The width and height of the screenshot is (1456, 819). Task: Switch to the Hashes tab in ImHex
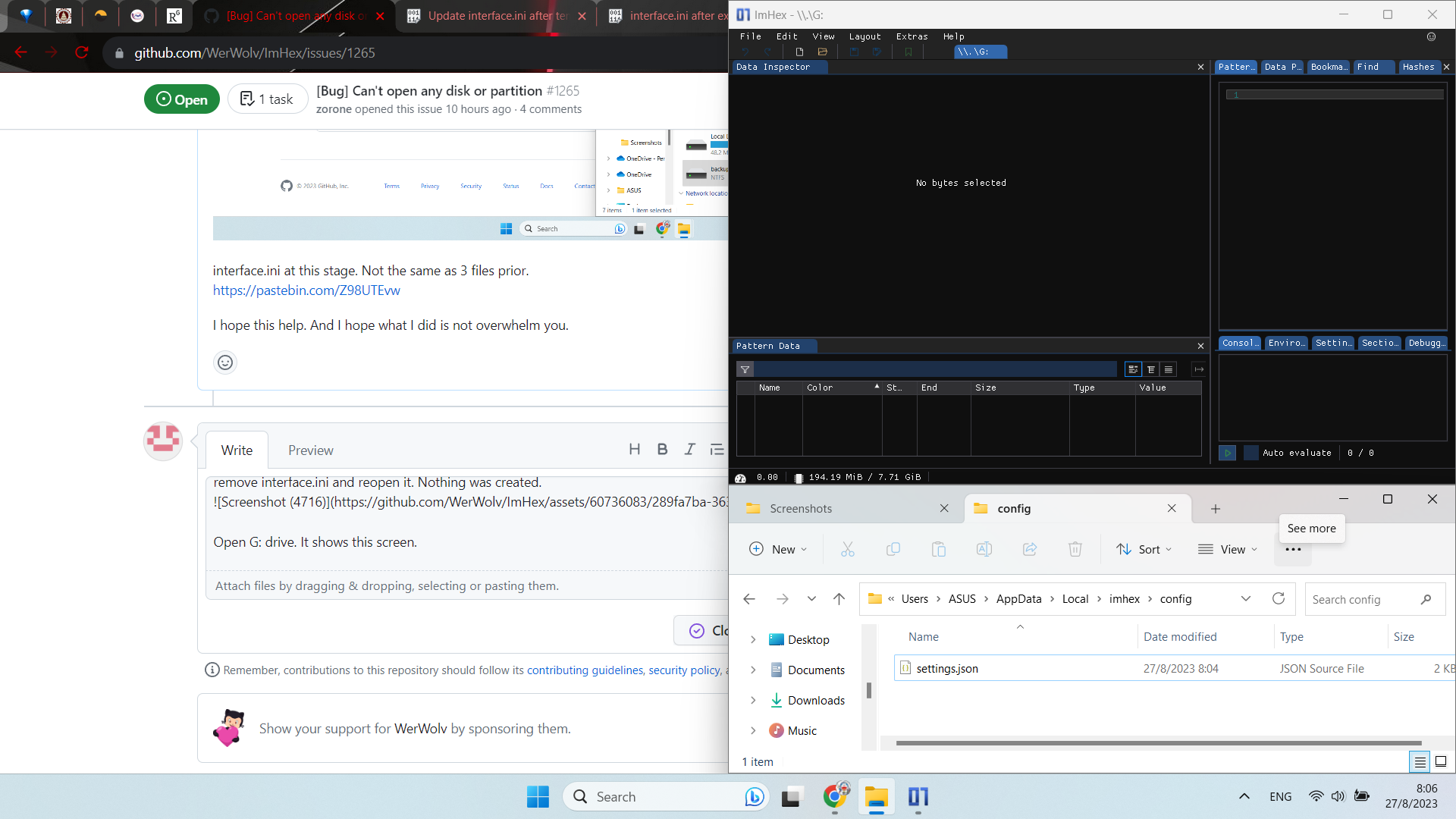[x=1419, y=67]
